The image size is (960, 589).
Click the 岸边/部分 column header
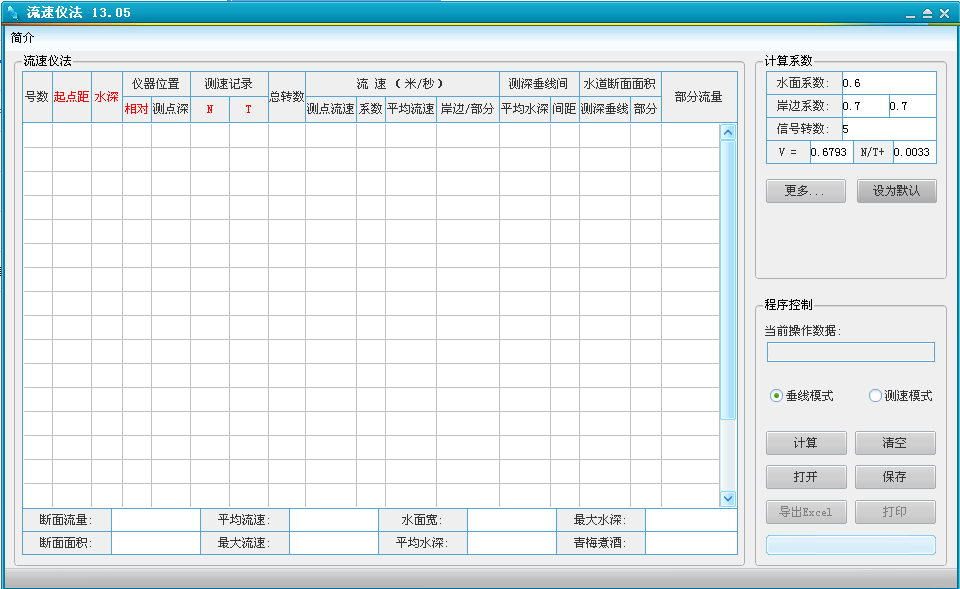tap(468, 109)
